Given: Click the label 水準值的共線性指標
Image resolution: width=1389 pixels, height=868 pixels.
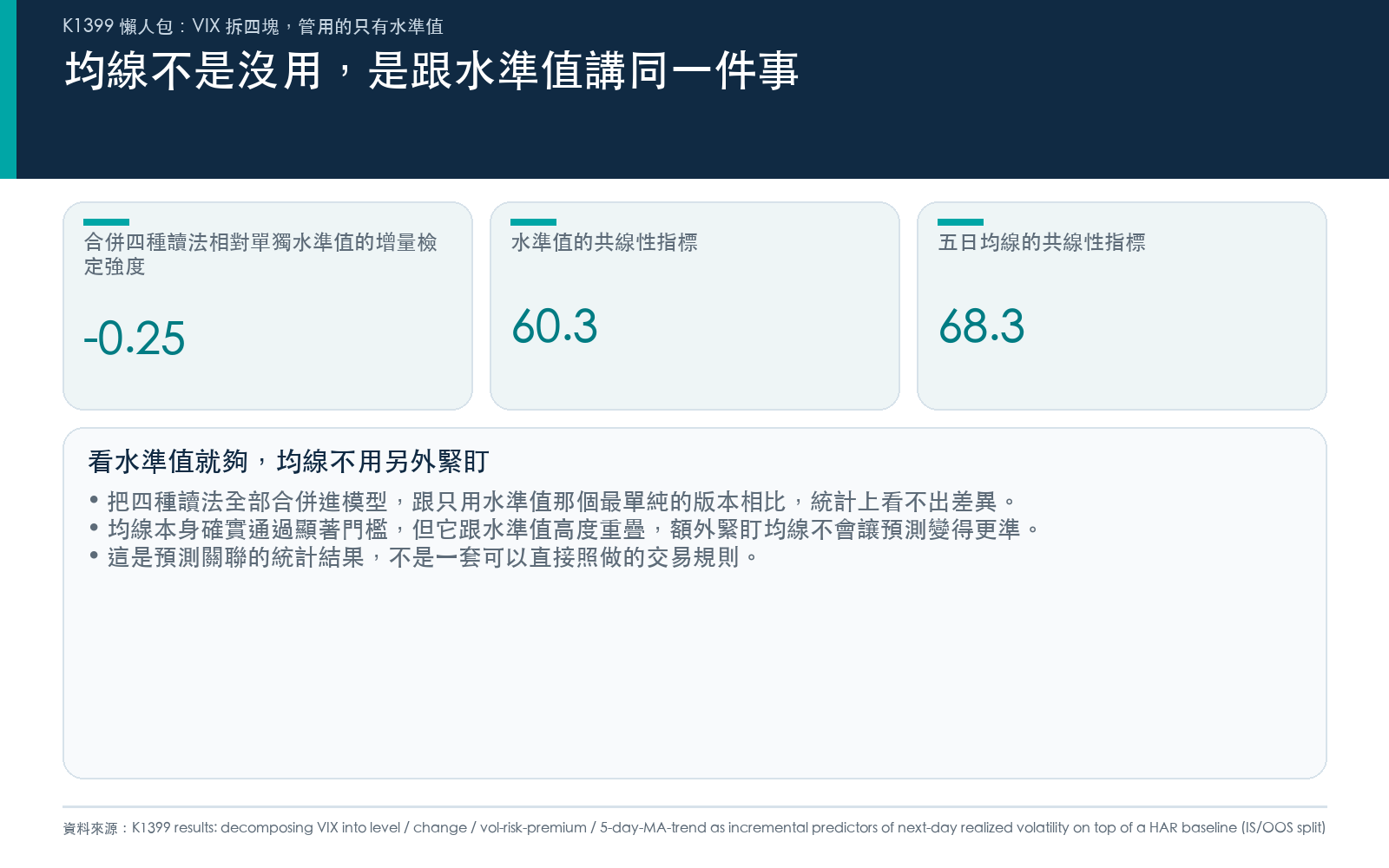Looking at the screenshot, I should 604,242.
